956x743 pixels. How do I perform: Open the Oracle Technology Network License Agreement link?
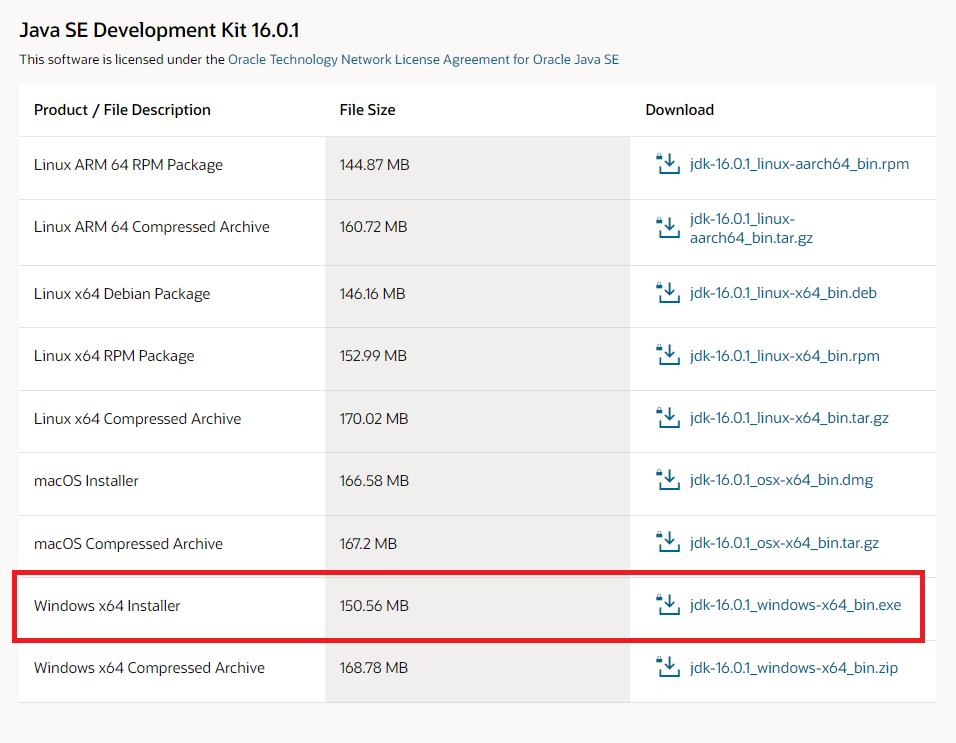click(x=423, y=59)
